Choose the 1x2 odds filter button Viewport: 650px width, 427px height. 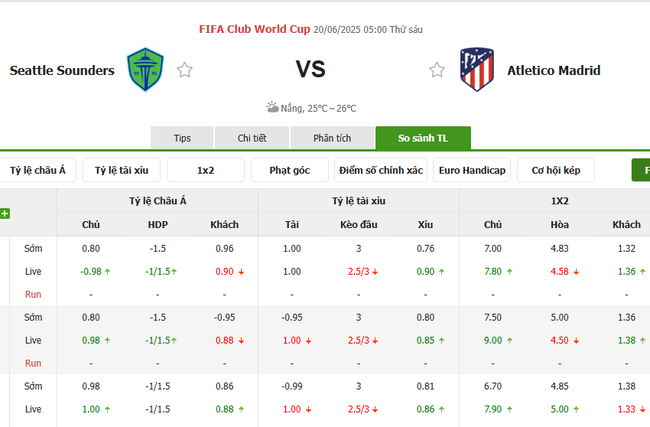tap(205, 170)
